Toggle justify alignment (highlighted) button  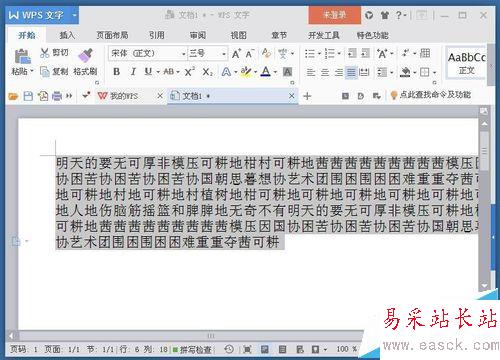pos(351,72)
